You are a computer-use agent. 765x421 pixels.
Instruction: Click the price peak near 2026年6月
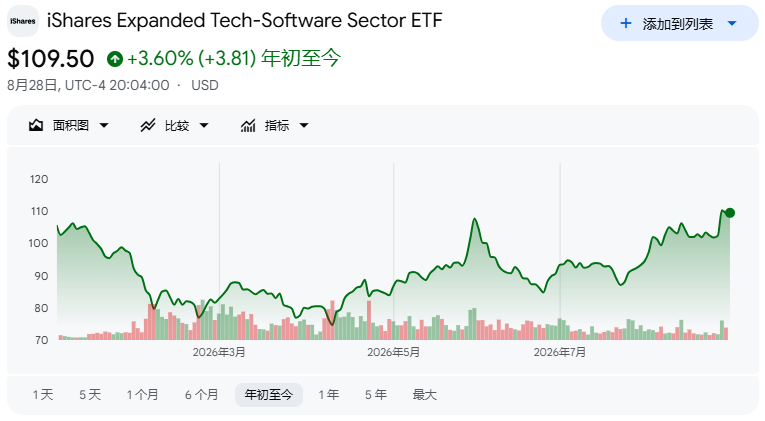[x=474, y=219]
